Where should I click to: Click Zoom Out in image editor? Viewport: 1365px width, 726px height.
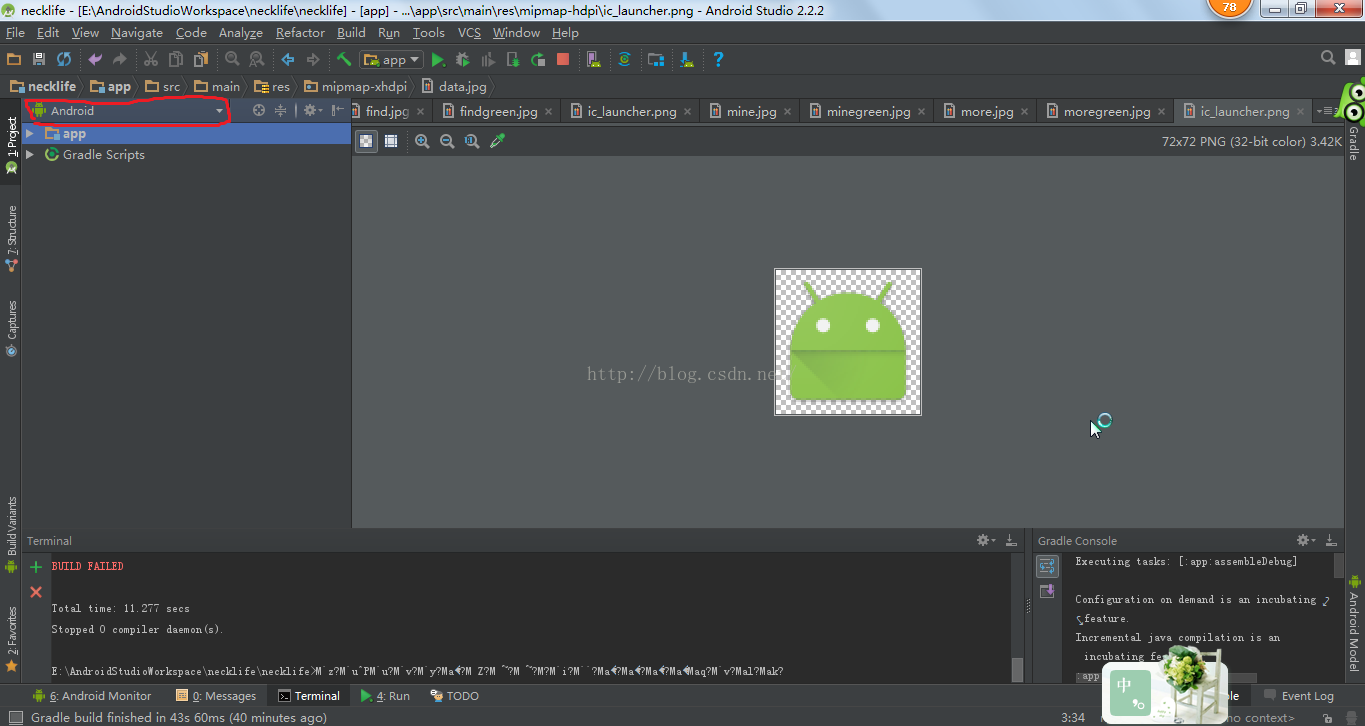447,141
